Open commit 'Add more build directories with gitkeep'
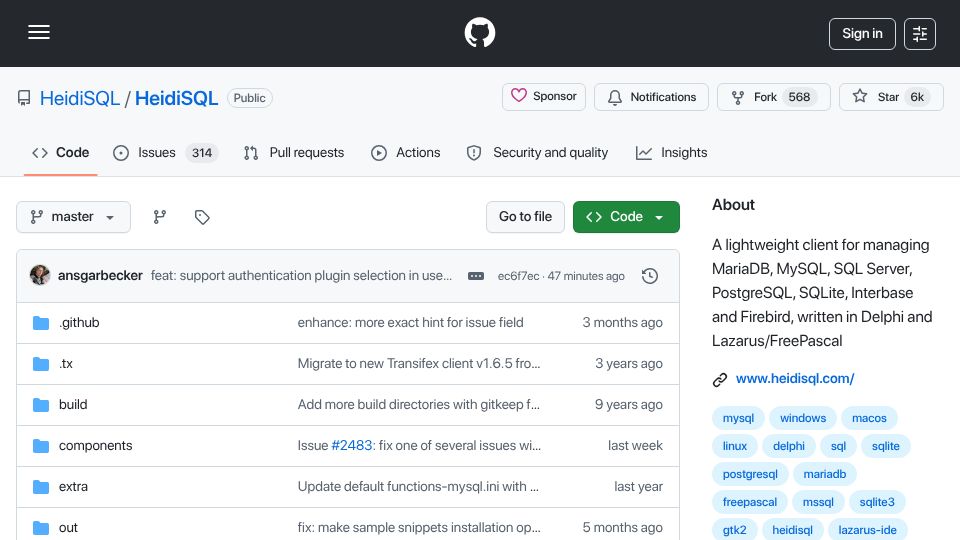 click(419, 405)
